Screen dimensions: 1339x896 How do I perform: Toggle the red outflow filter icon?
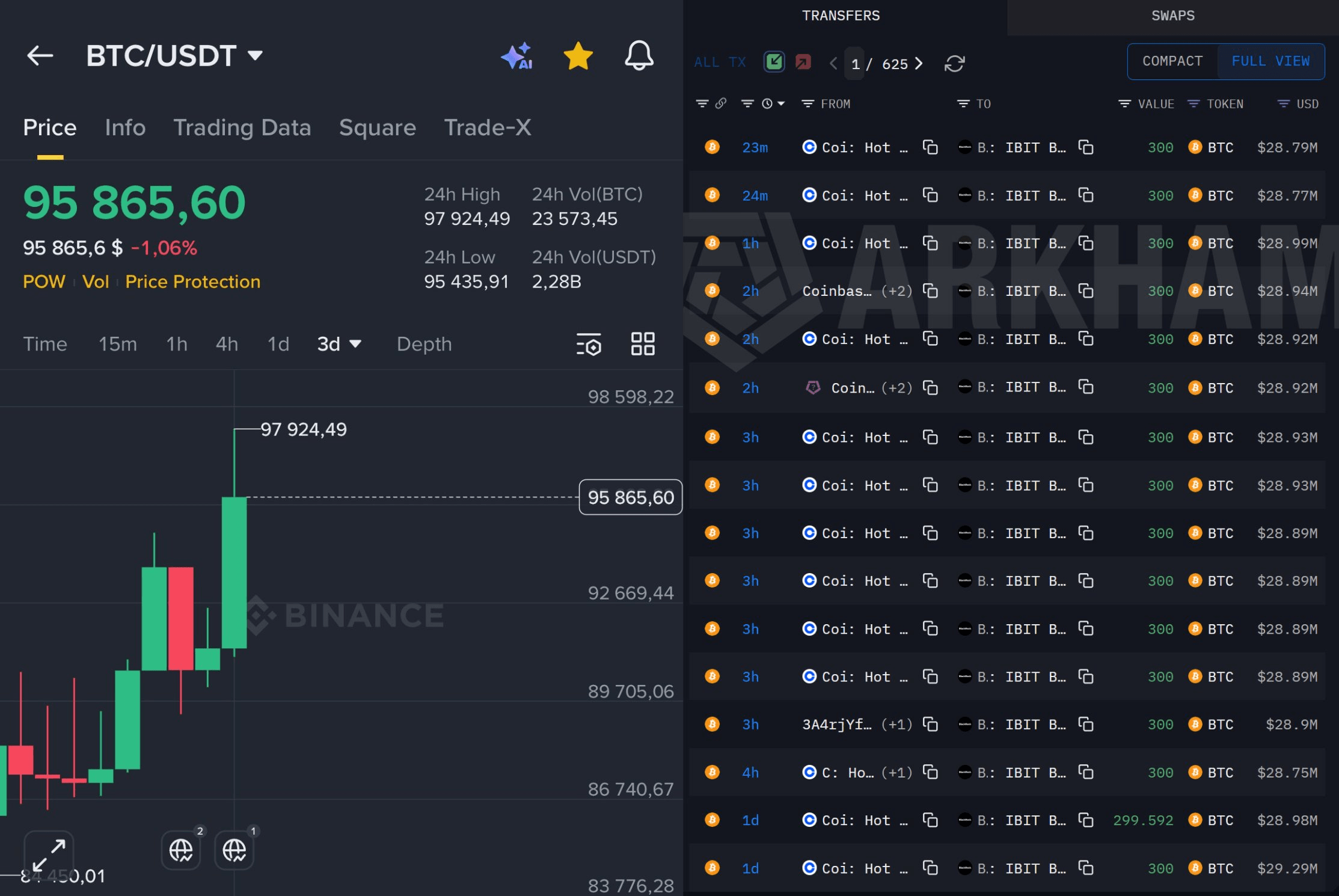click(803, 62)
